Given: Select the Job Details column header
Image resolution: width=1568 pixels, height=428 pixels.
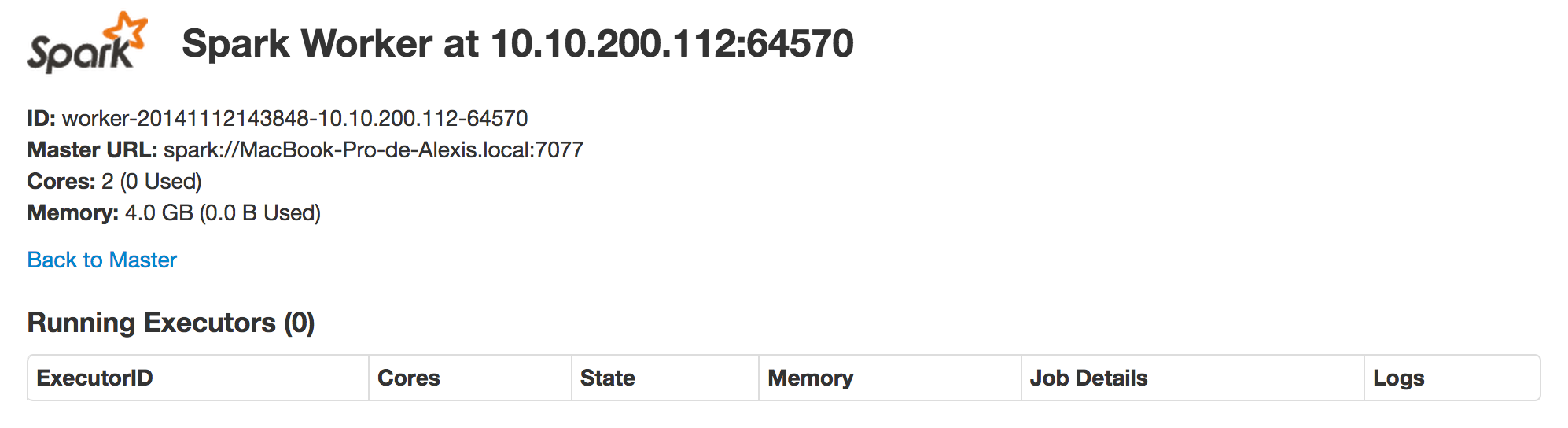Looking at the screenshot, I should 1088,378.
